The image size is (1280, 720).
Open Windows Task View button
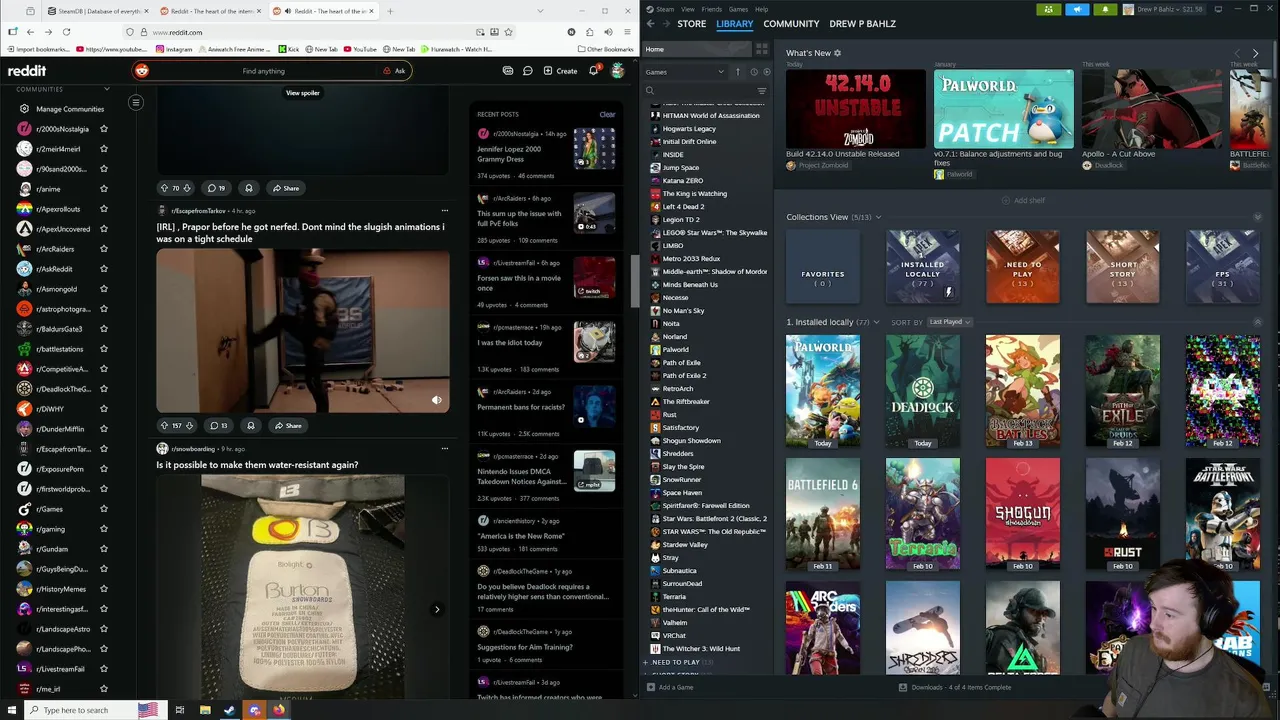[180, 710]
